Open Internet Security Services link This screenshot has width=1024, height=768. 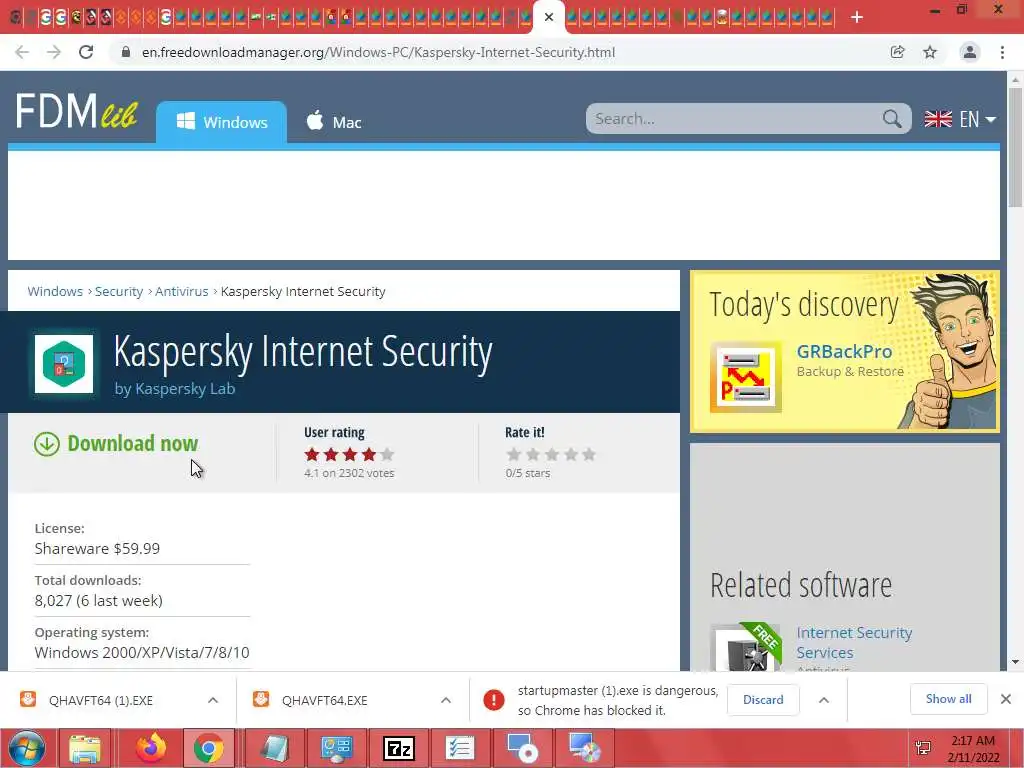point(854,643)
